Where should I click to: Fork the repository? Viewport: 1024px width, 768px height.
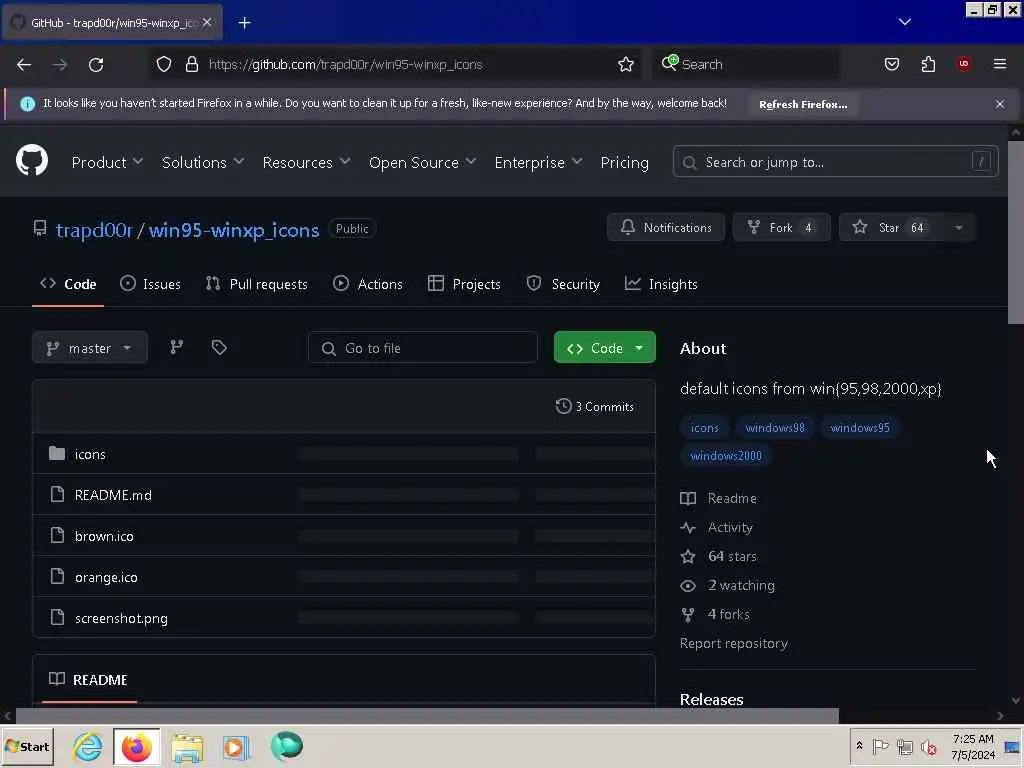pos(781,227)
